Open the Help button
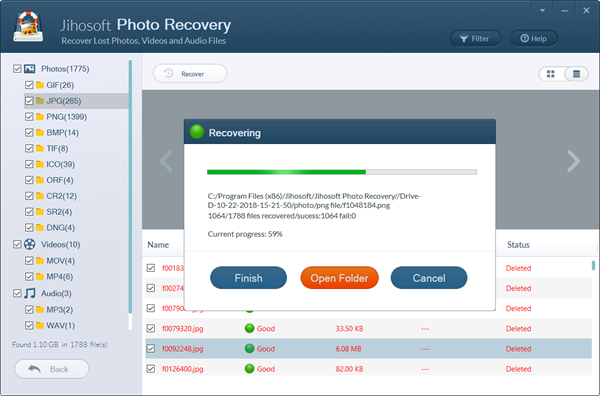The width and height of the screenshot is (600, 396). [x=533, y=39]
